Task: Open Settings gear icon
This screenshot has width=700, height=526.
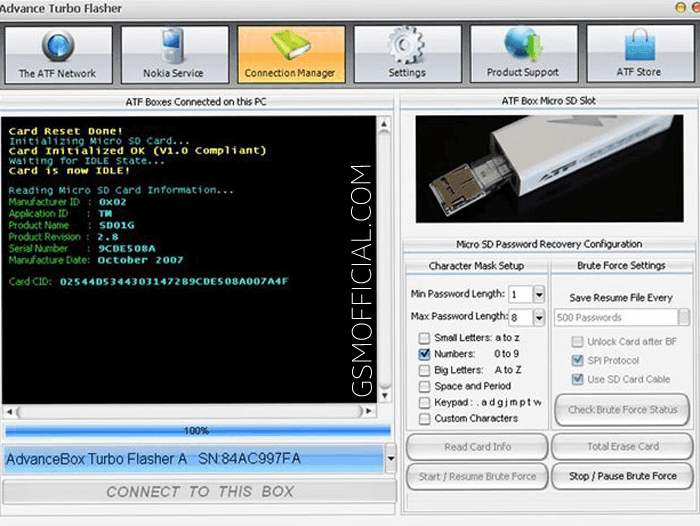Action: pos(406,46)
